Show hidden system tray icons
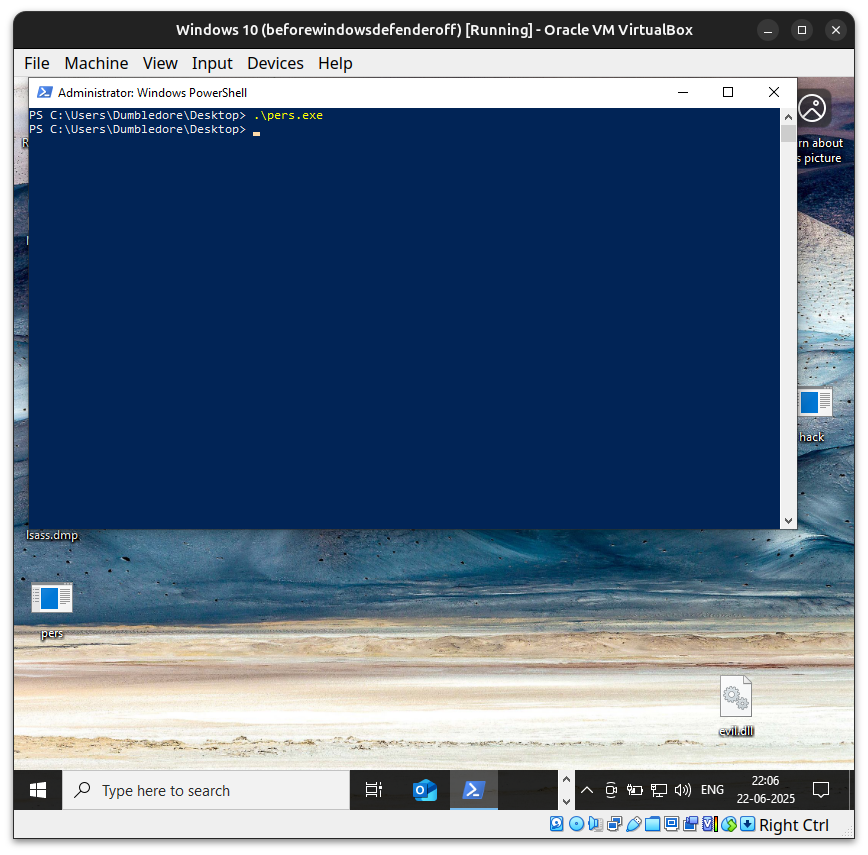This screenshot has height=855, width=868. (x=587, y=790)
